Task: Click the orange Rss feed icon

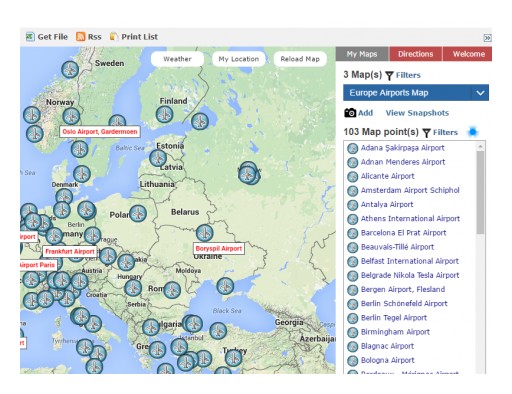Action: coord(80,36)
